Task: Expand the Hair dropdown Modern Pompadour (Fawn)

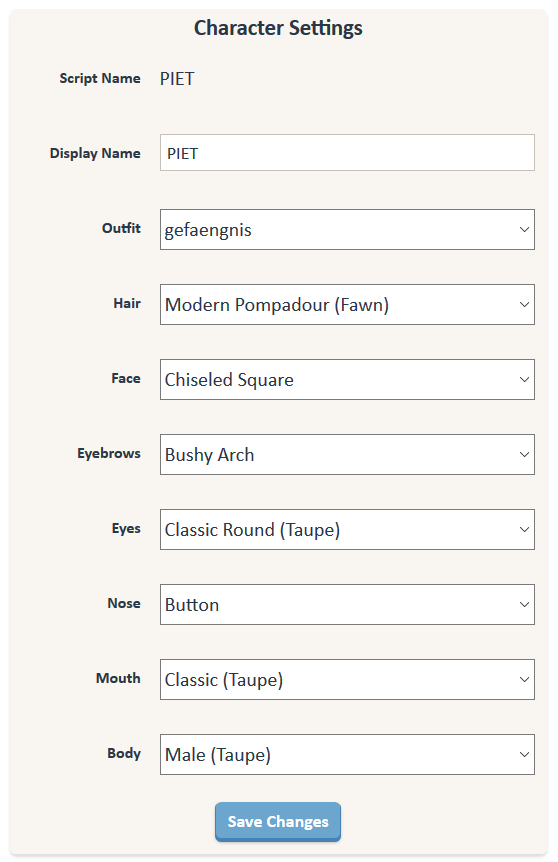Action: [347, 305]
